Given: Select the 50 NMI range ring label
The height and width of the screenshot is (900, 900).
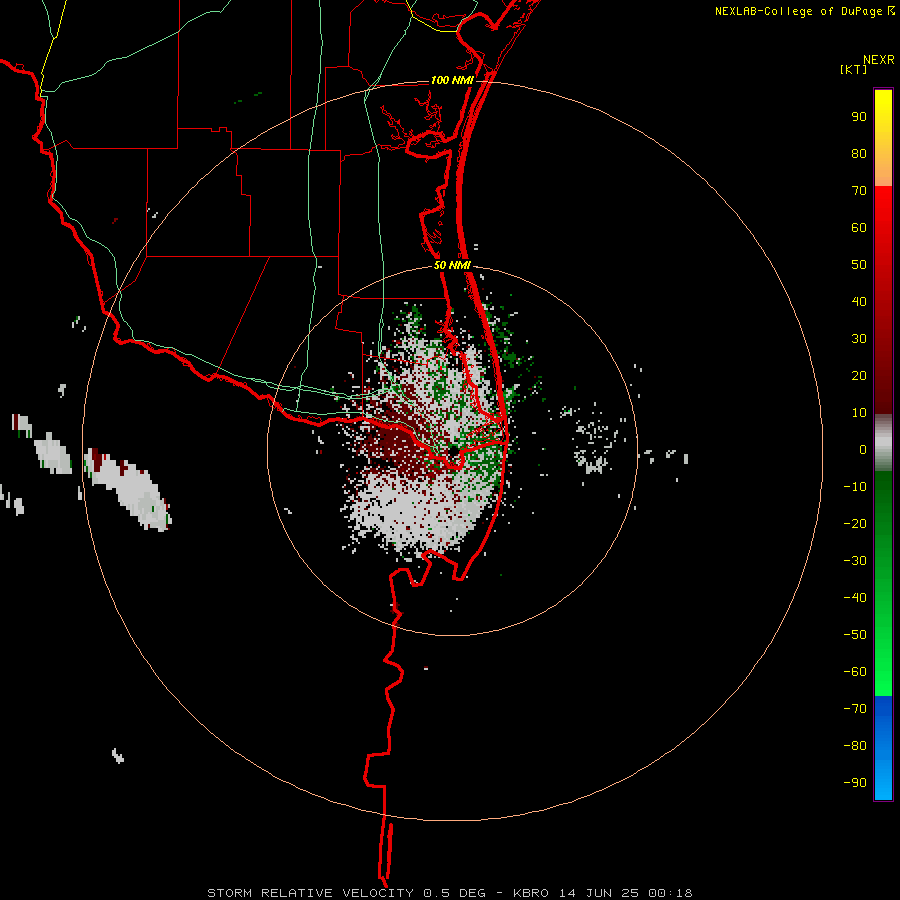Looking at the screenshot, I should (452, 265).
